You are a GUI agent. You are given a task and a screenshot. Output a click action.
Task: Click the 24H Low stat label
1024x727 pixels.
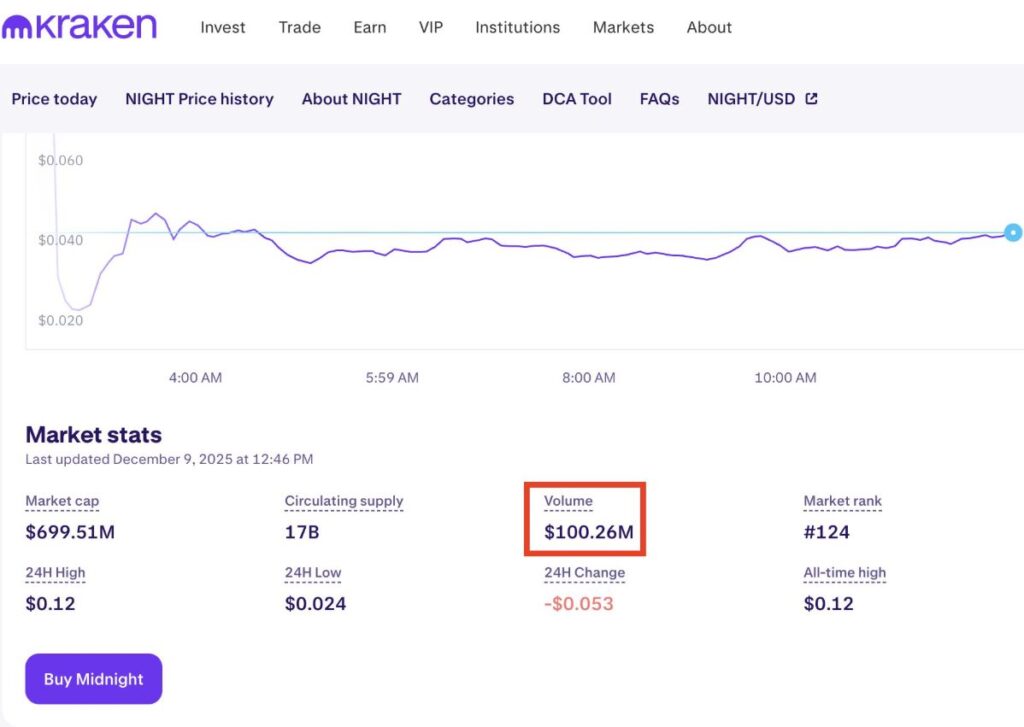point(312,572)
